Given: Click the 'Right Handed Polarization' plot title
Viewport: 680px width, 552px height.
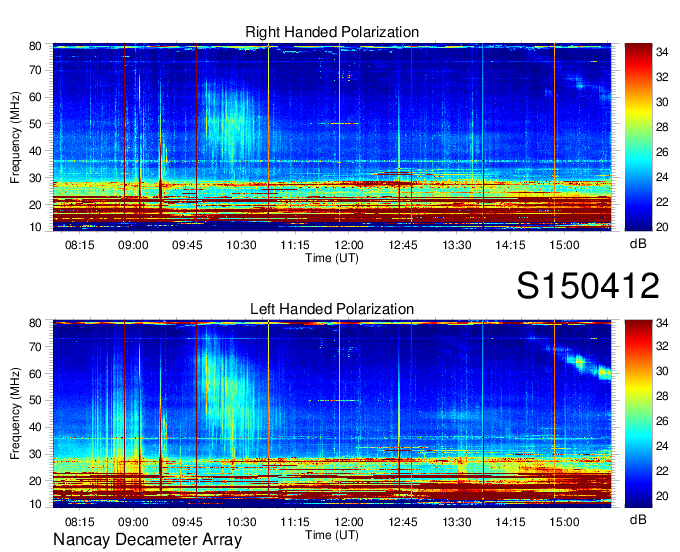Looking at the screenshot, I should tap(332, 32).
